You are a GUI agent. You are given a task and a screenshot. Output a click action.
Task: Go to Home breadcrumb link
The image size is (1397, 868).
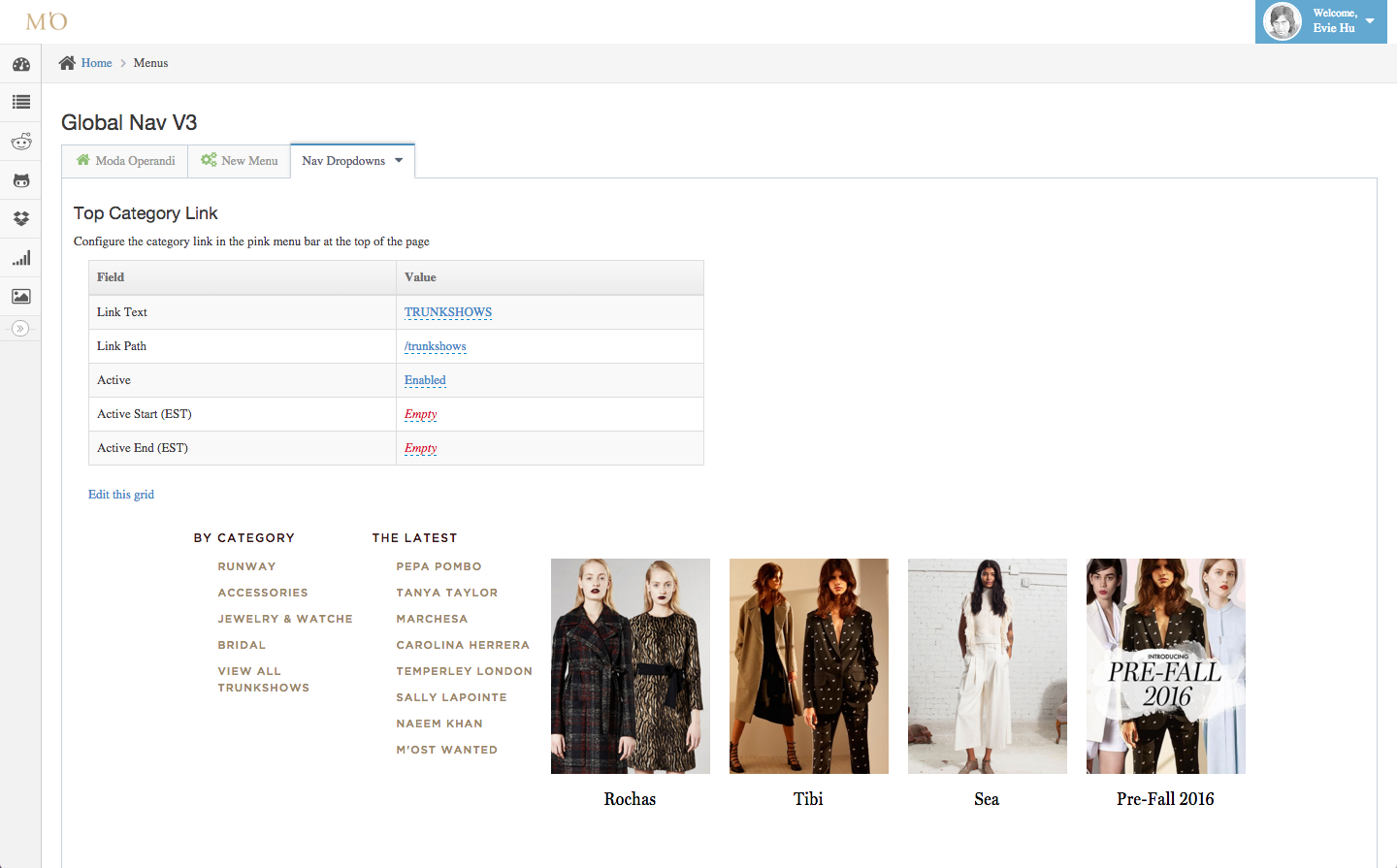(96, 63)
